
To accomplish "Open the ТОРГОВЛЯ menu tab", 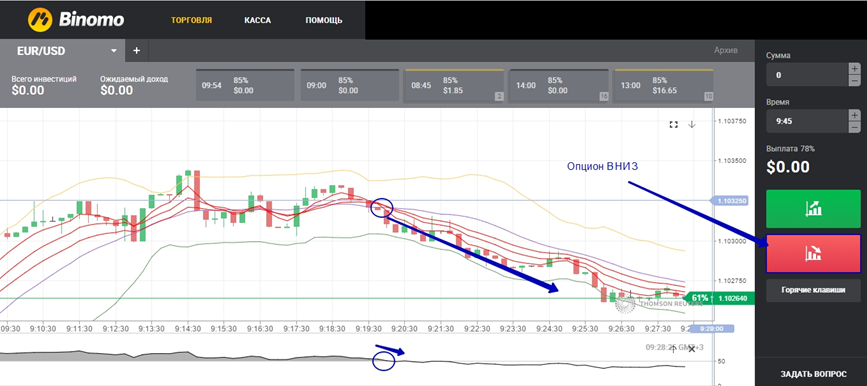I will (x=191, y=20).
